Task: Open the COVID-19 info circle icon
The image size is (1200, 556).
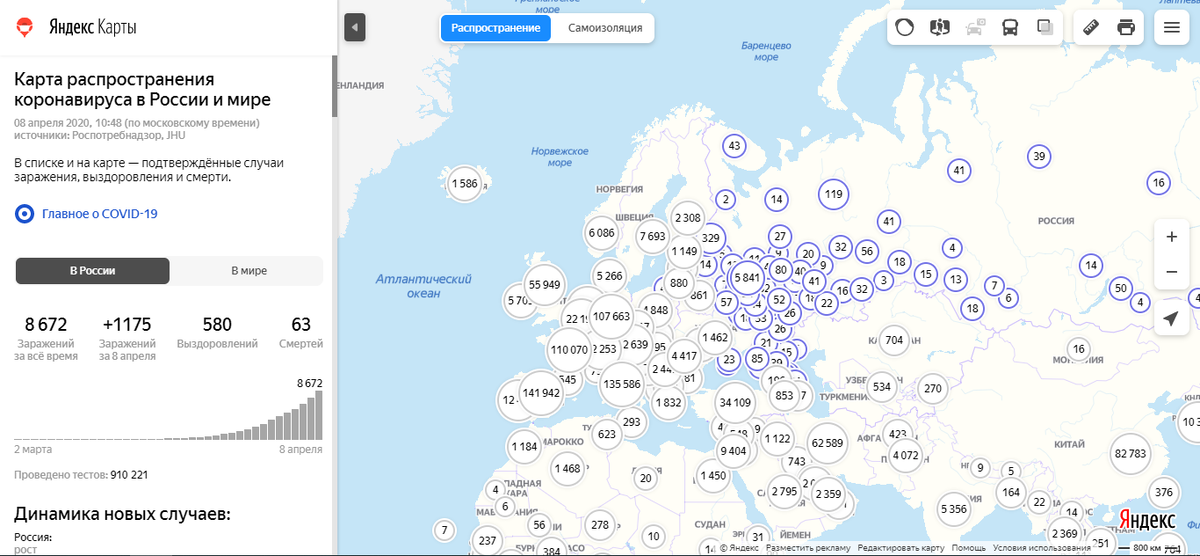Action: coord(24,213)
